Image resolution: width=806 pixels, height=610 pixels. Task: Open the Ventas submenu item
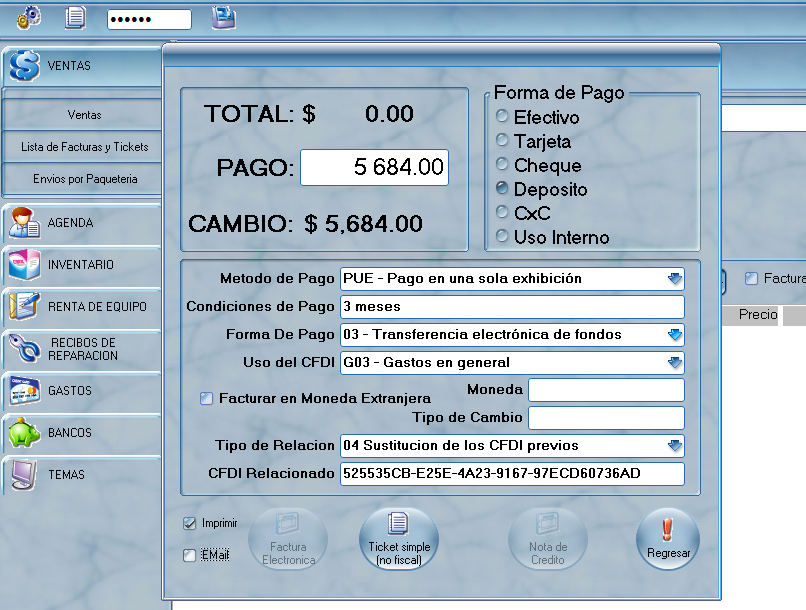click(82, 115)
